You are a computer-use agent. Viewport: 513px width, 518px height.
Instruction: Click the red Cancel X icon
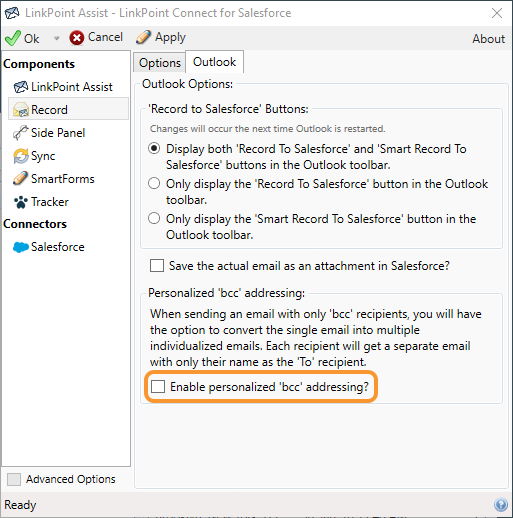(77, 38)
